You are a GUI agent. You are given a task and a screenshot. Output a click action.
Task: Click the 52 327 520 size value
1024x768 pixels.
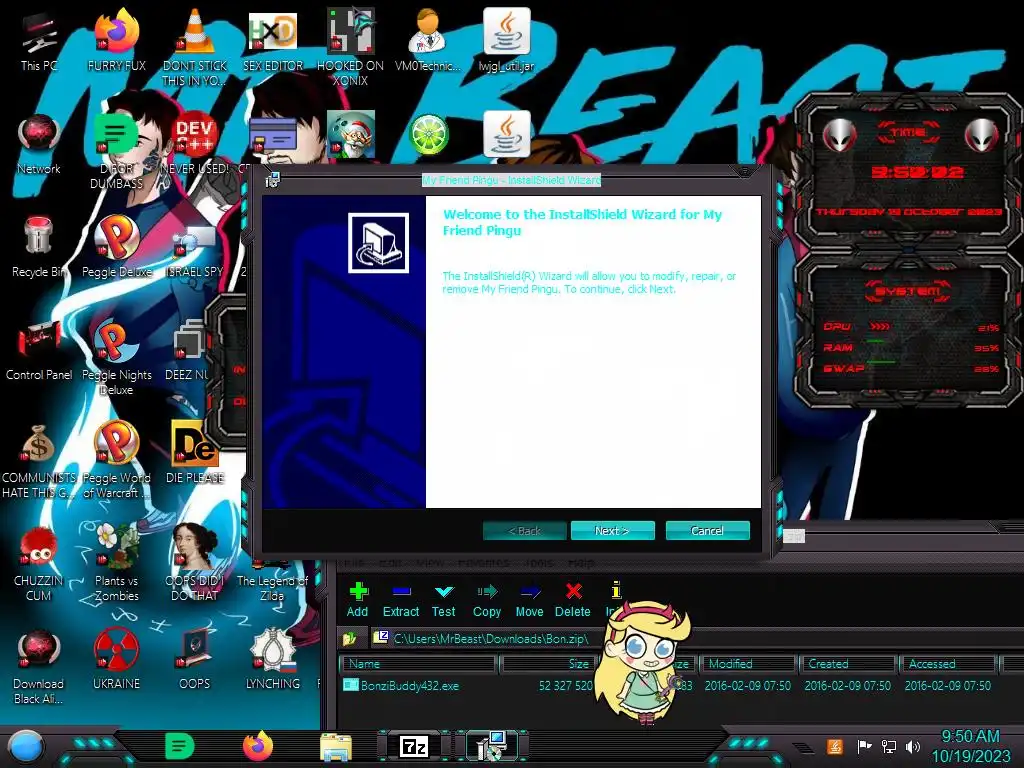coord(566,686)
